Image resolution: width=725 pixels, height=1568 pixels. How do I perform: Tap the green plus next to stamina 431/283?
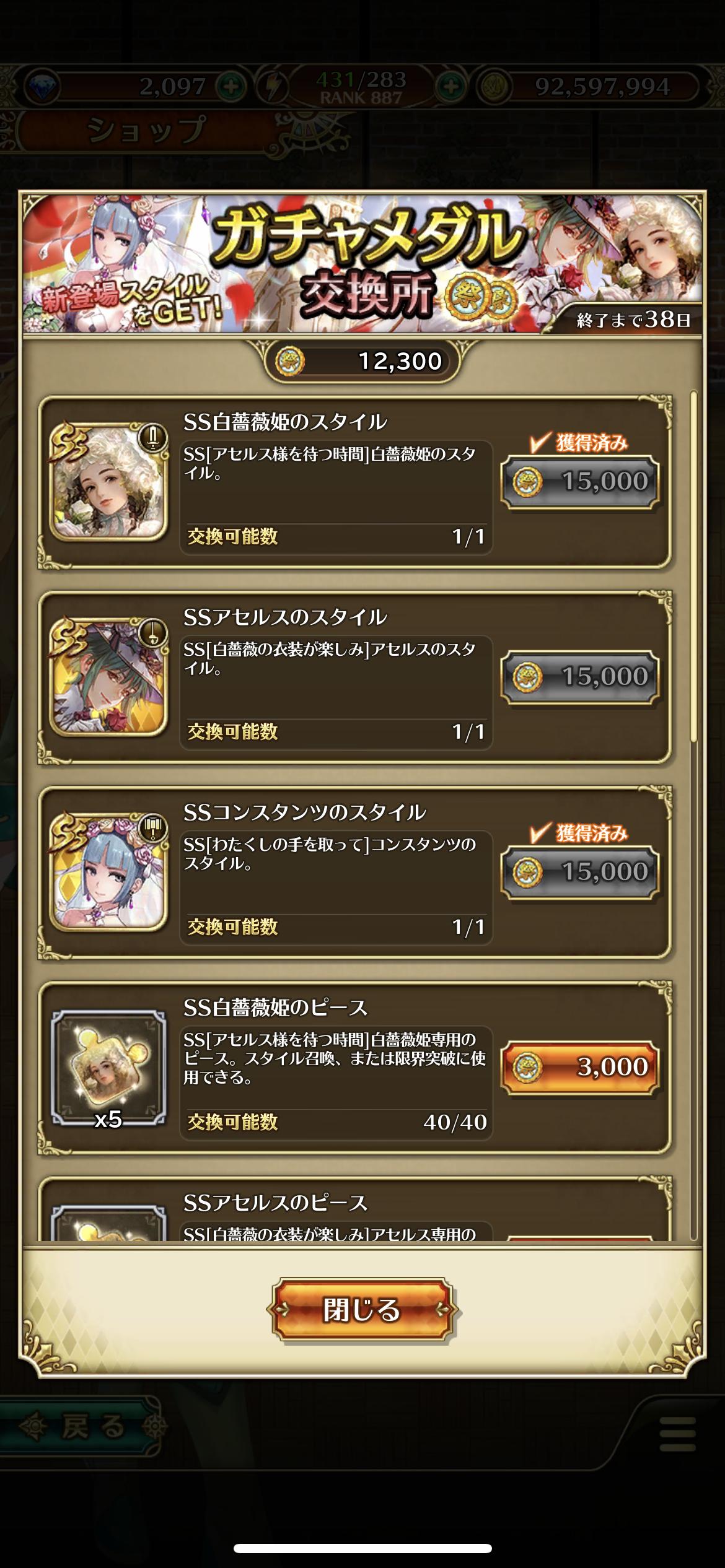(x=451, y=85)
